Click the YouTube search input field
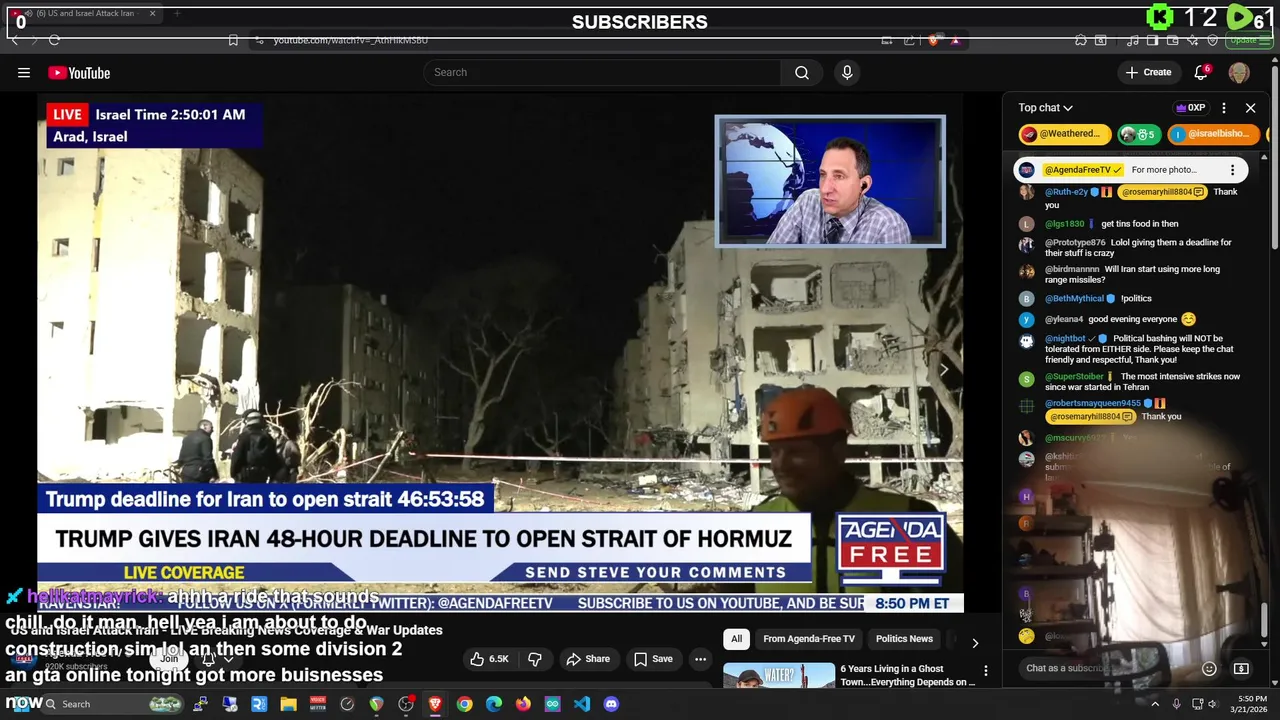Viewport: 1280px width, 720px height. pyautogui.click(x=602, y=72)
